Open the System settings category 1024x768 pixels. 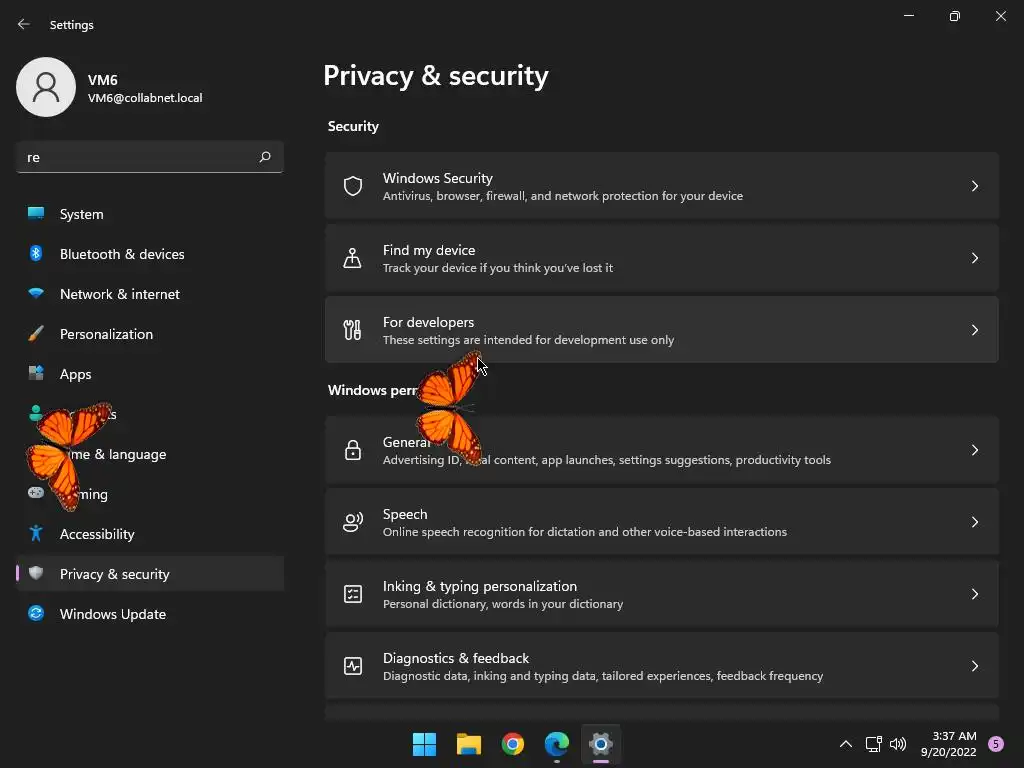(x=81, y=214)
